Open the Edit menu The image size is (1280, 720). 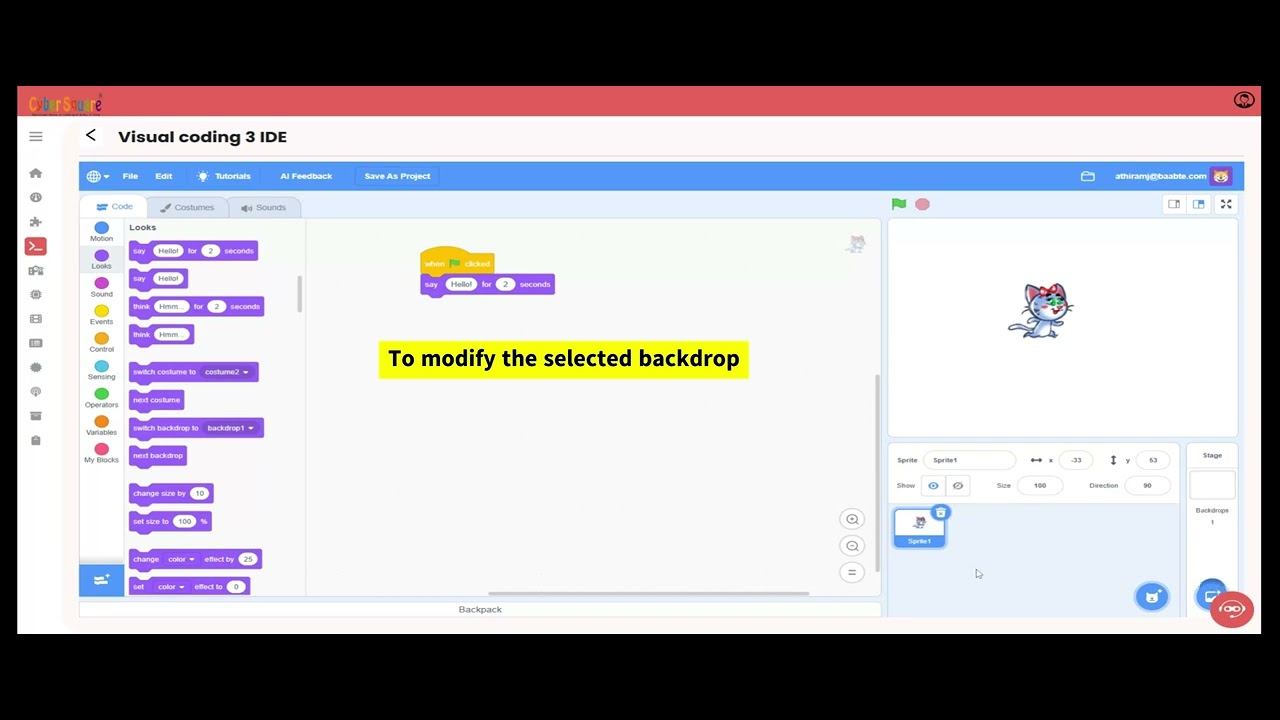tap(163, 176)
